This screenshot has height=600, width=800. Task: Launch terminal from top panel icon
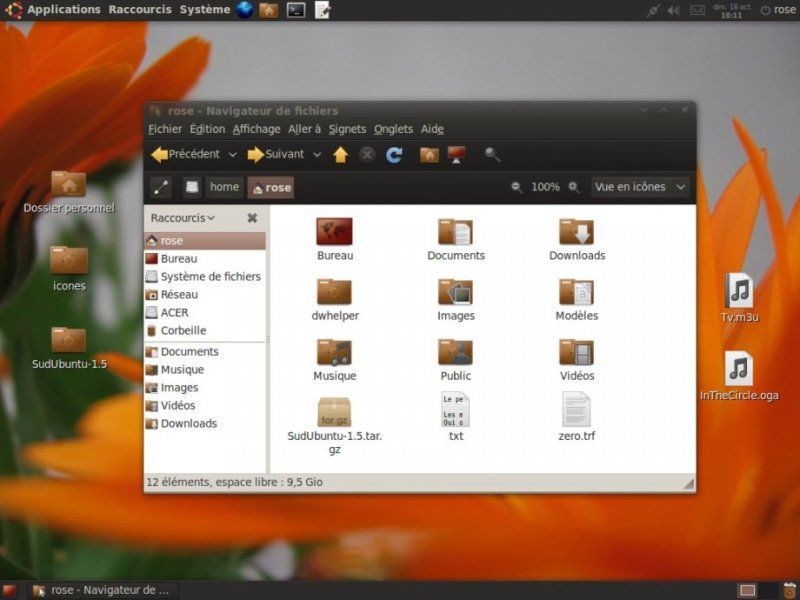[296, 10]
